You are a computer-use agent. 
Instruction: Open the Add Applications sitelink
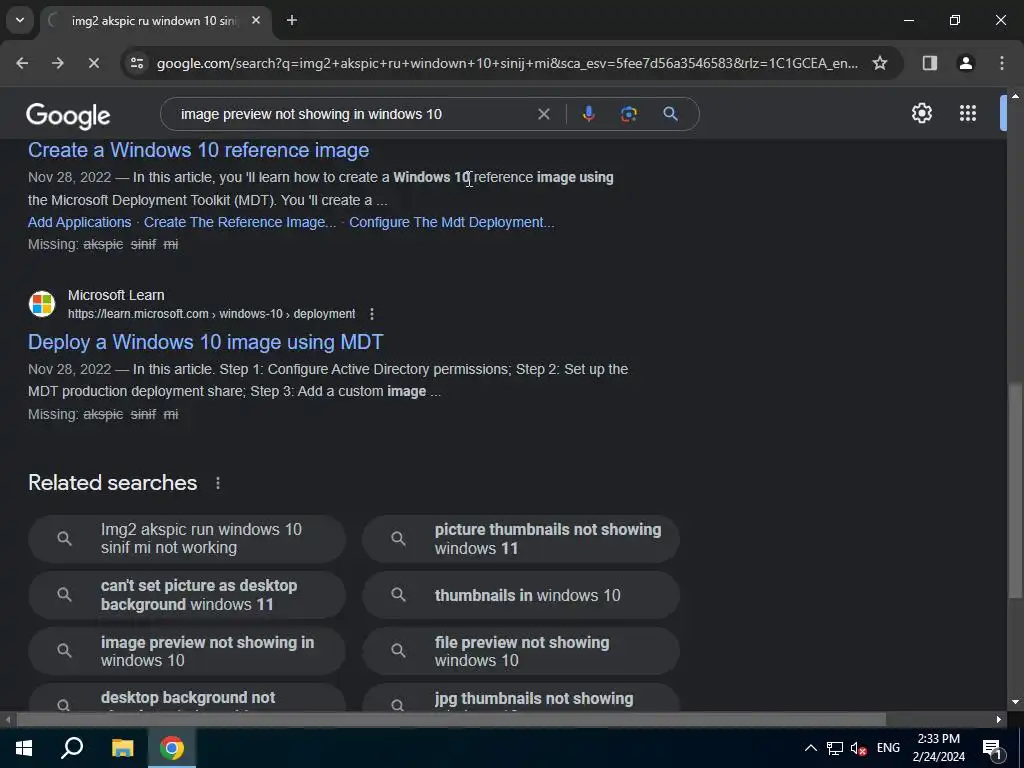(x=80, y=222)
